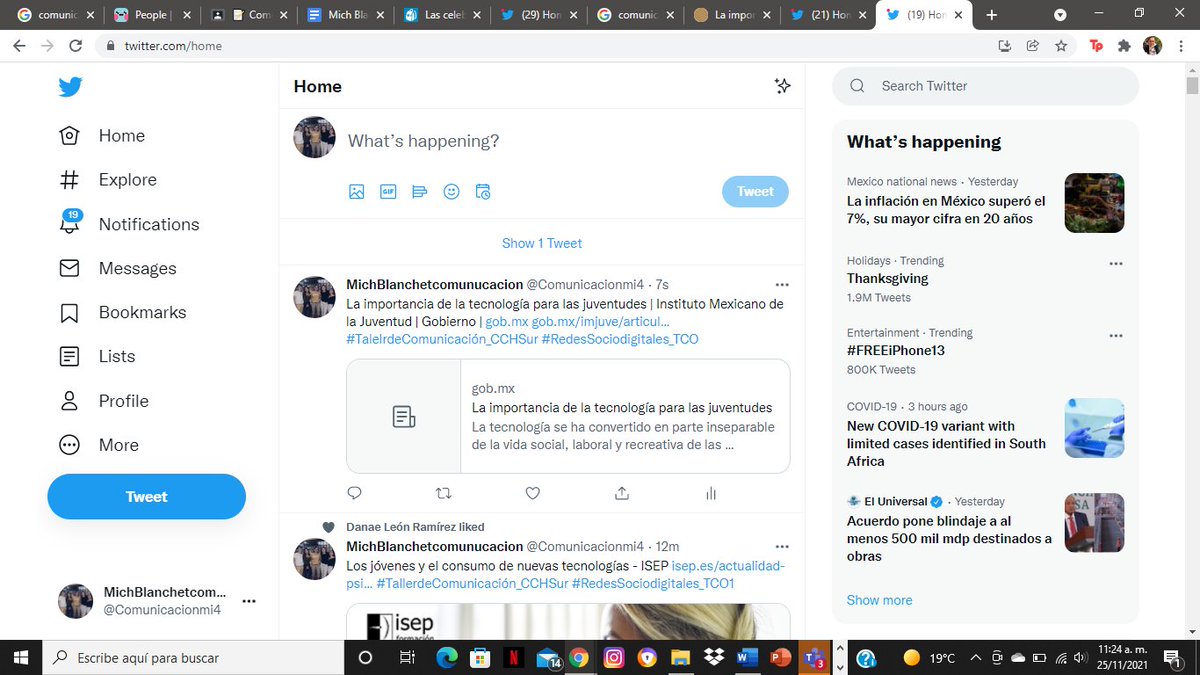Open the gob.mx link preview card
This screenshot has height=675, width=1200.
click(x=568, y=416)
